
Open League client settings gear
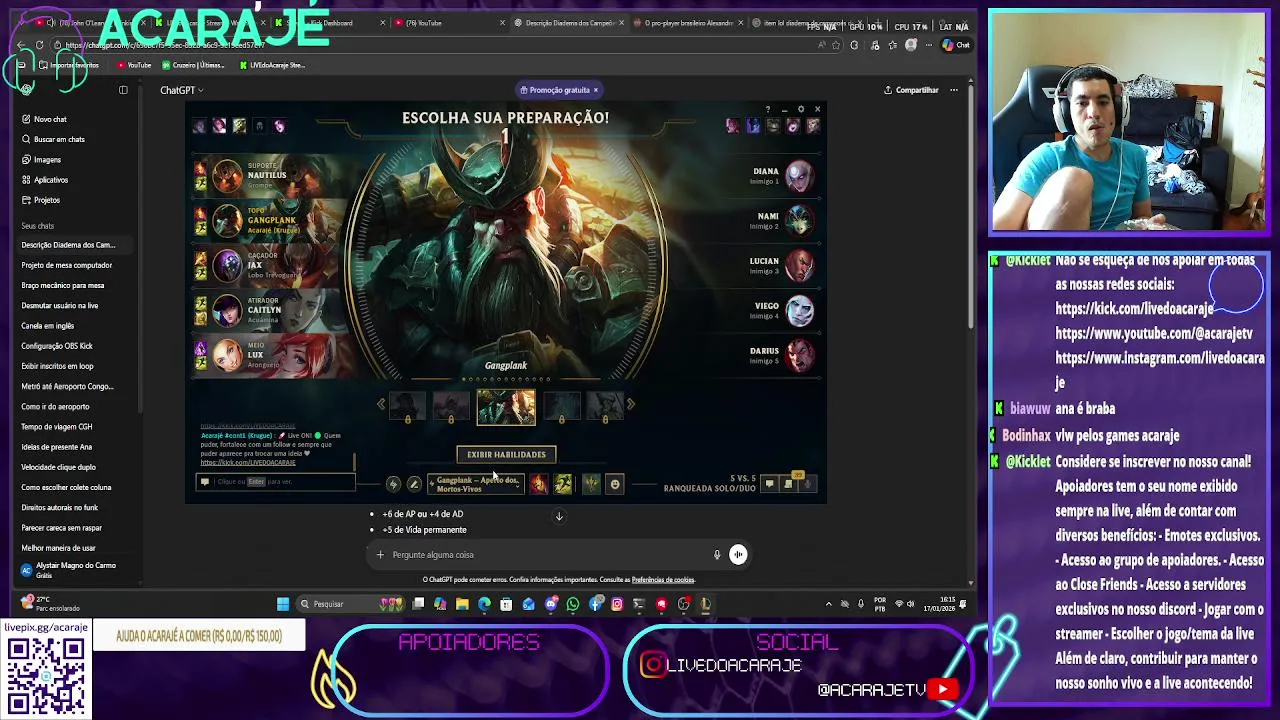click(801, 109)
